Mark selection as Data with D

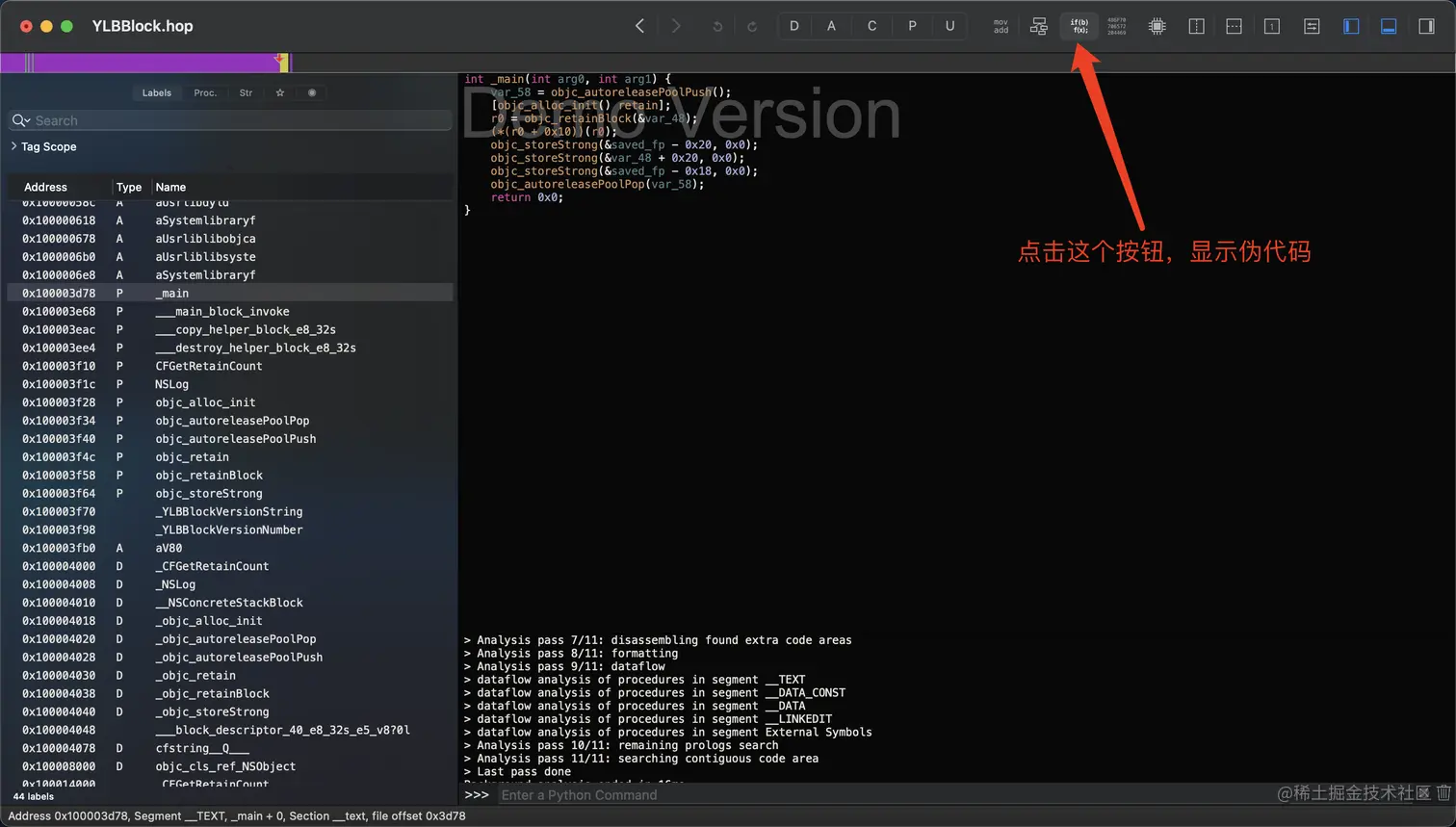click(x=794, y=26)
